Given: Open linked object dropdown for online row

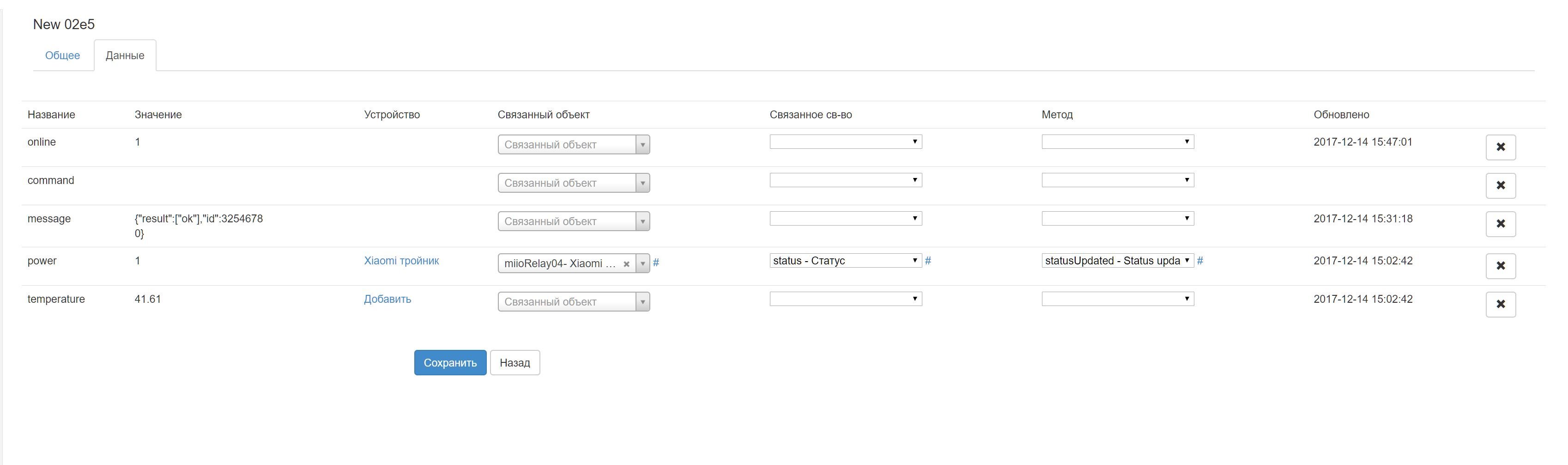Looking at the screenshot, I should [x=573, y=144].
